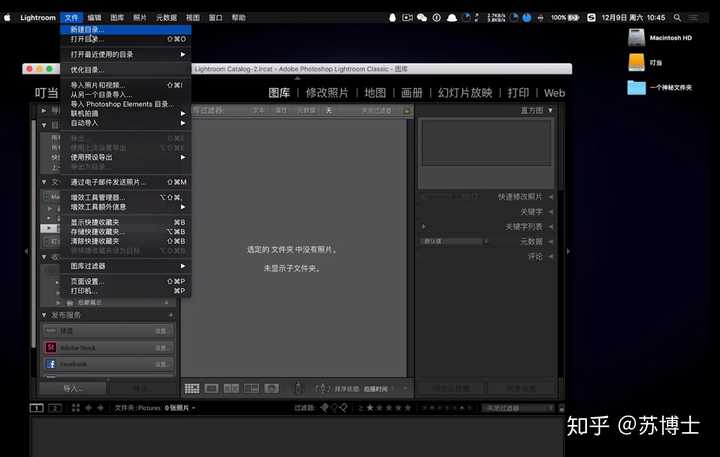Viewport: 720px width, 457px height.
Task: Choose 导入照片和视频 menu item
Action: 126,85
